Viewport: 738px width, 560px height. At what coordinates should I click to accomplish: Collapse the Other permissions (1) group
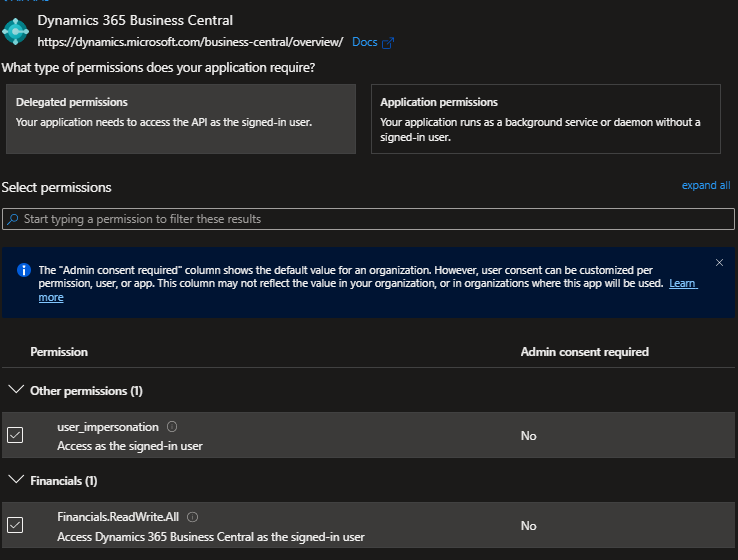tap(16, 390)
